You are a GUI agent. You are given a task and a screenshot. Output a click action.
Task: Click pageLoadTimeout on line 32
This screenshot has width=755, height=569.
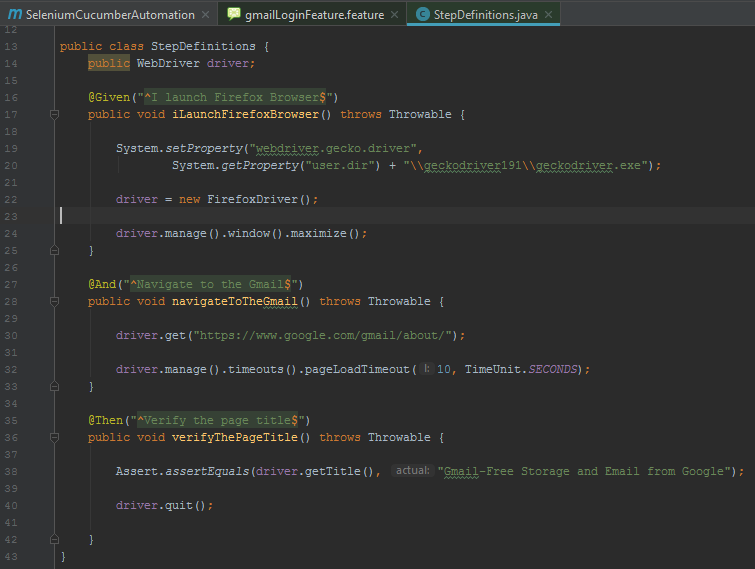[357, 369]
